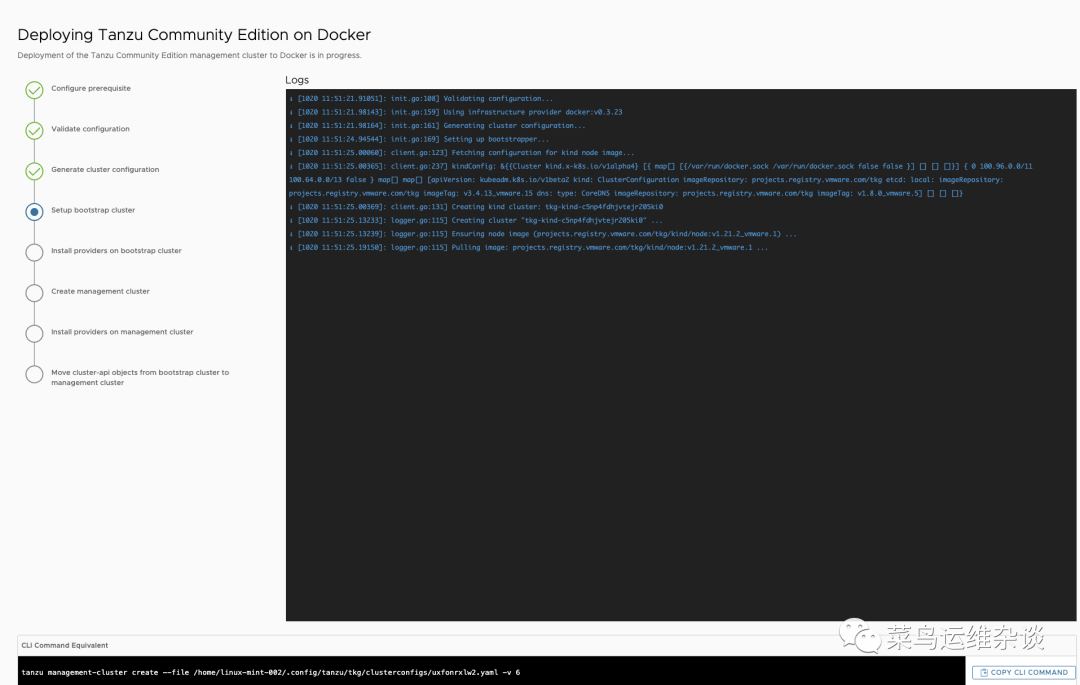Viewport: 1080px width, 685px height.
Task: Click the Validate configuration green checkmark icon
Action: (x=34, y=131)
